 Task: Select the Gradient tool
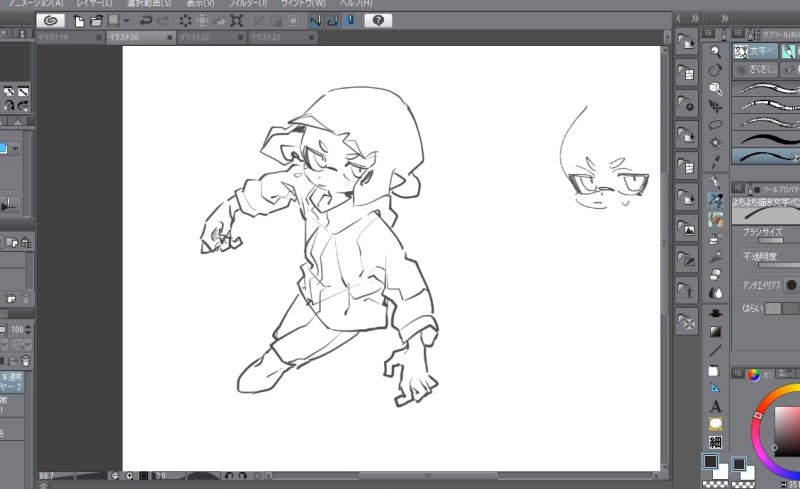(x=715, y=332)
